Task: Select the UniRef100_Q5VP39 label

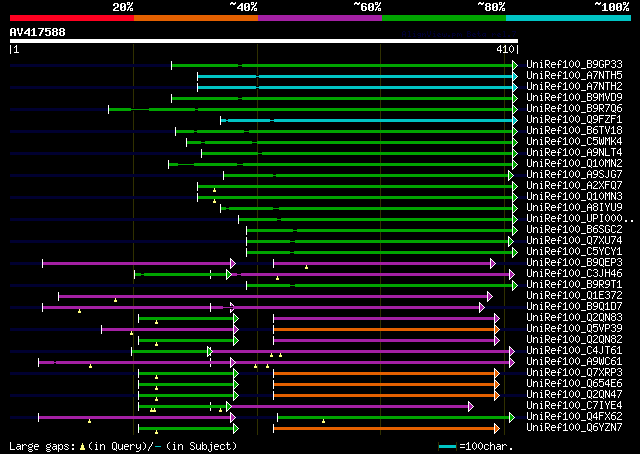Action: point(574,329)
